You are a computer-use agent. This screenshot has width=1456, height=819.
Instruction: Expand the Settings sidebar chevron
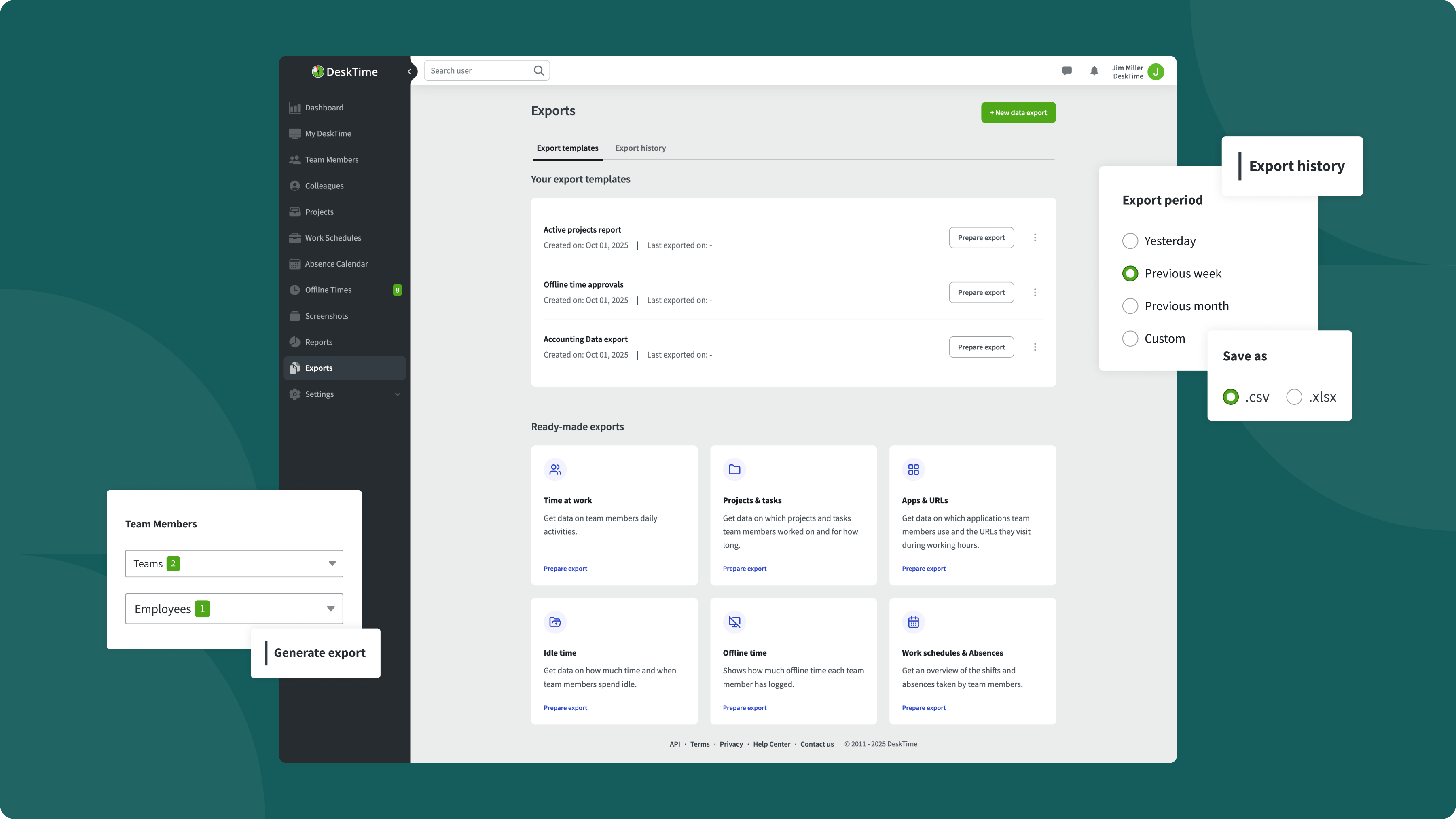[397, 394]
